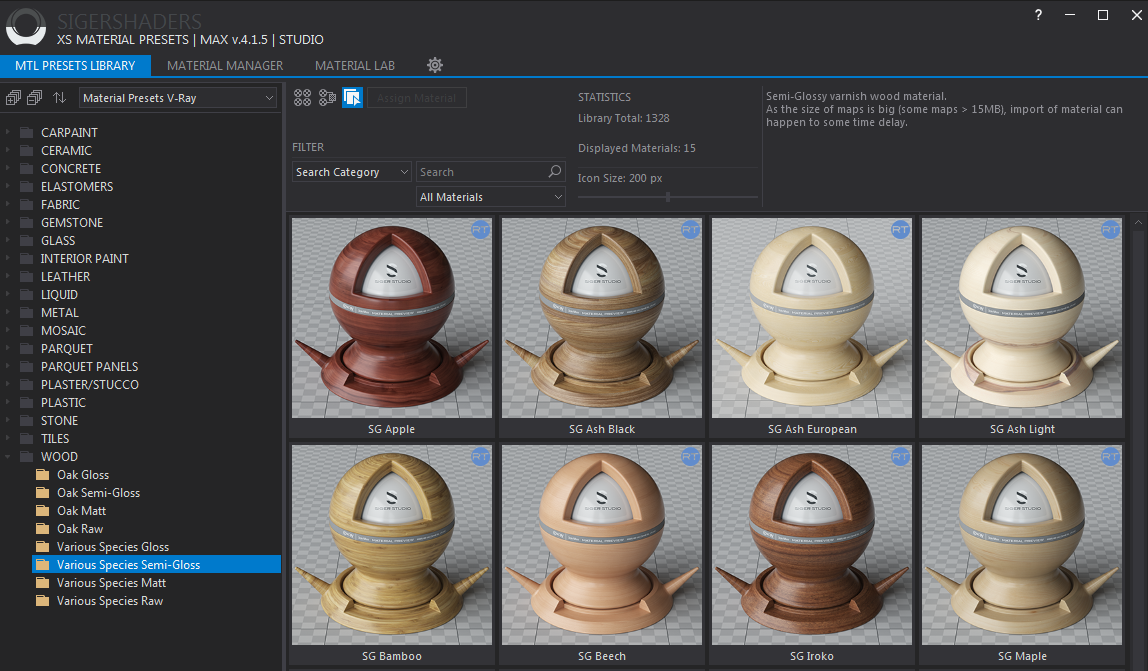
Task: Click the RT badge on SG Beech
Action: 690,457
